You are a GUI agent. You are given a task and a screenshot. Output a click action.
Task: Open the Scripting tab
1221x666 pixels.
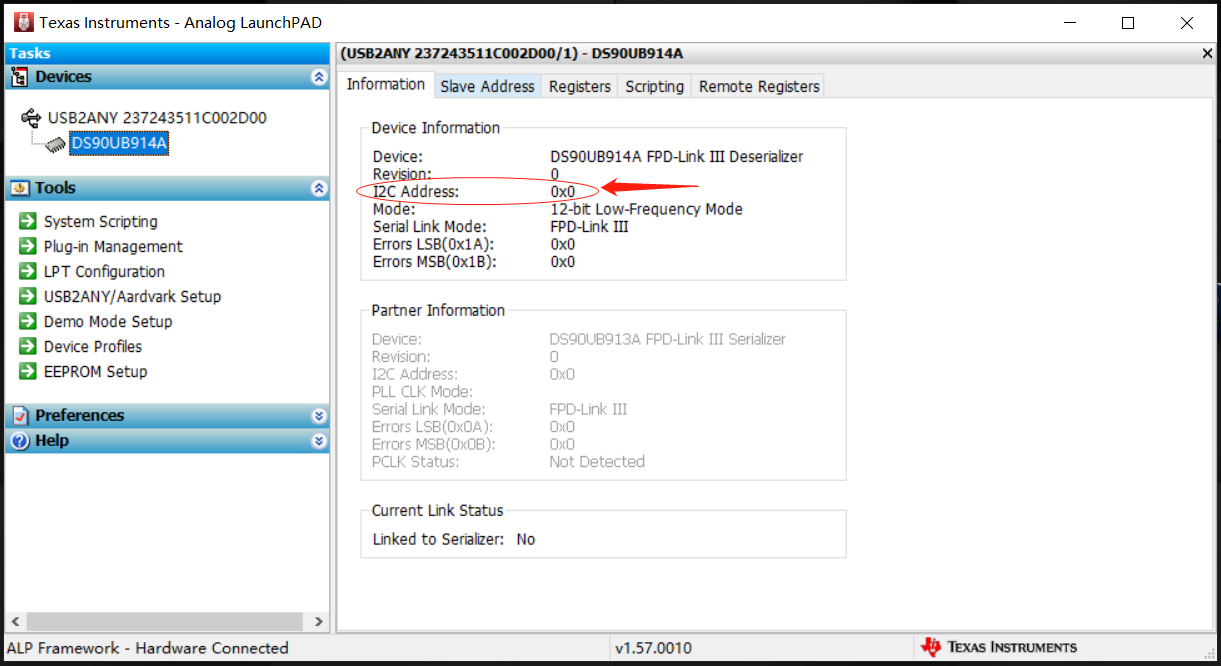(x=654, y=86)
